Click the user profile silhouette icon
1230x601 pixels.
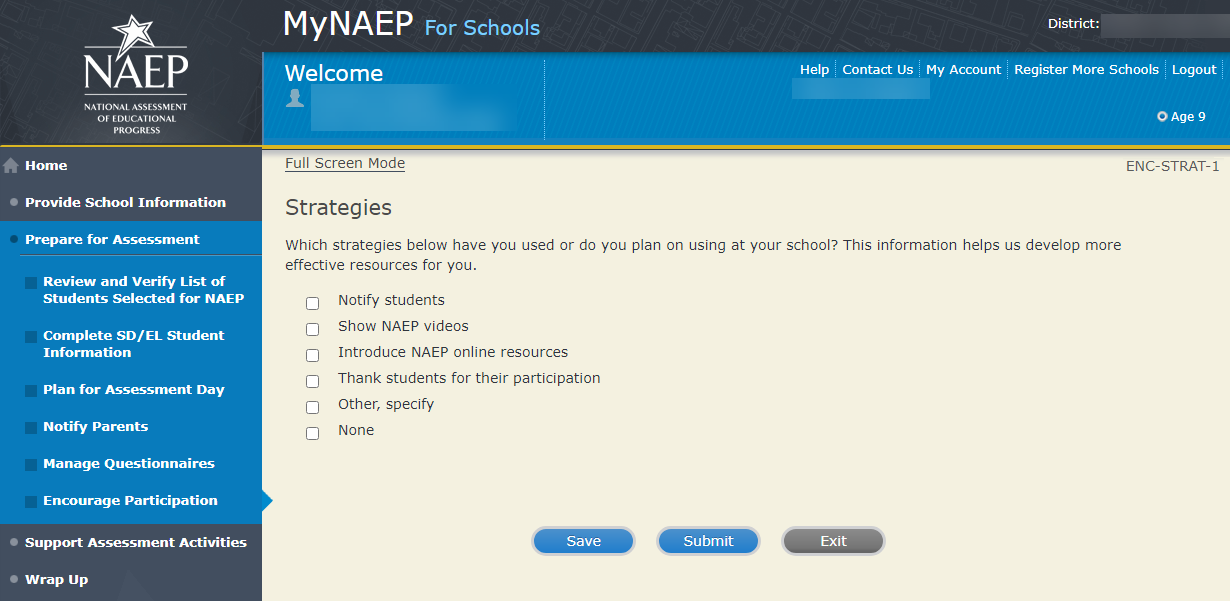click(295, 98)
